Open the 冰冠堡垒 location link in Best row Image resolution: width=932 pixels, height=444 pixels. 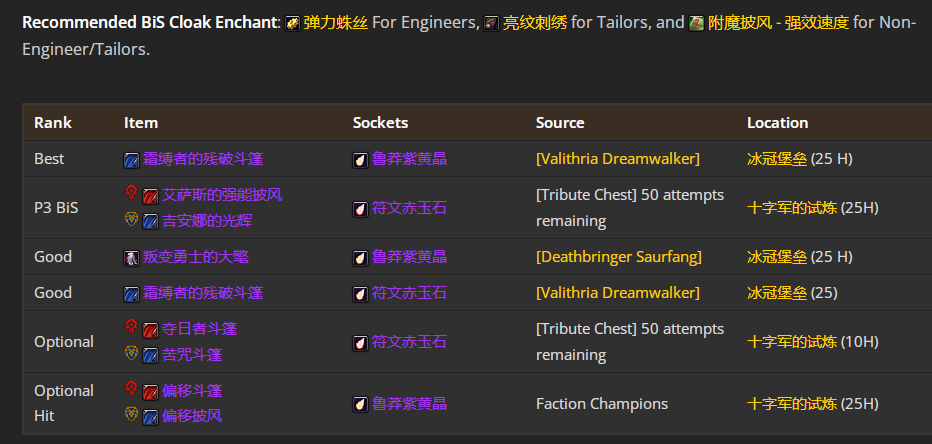[777, 159]
